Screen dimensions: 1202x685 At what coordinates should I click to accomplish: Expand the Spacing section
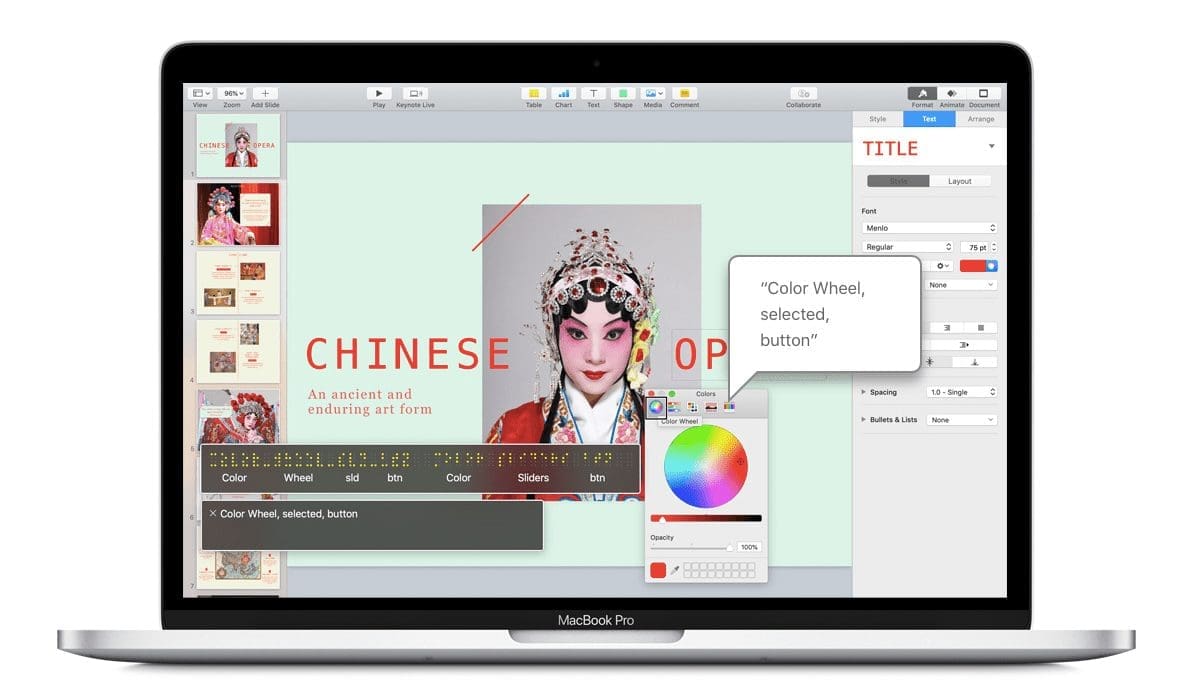pos(864,392)
